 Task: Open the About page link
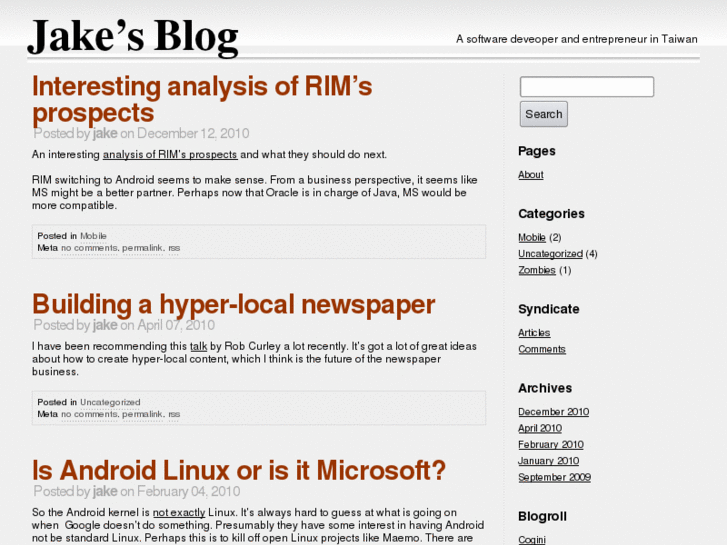[x=531, y=175]
